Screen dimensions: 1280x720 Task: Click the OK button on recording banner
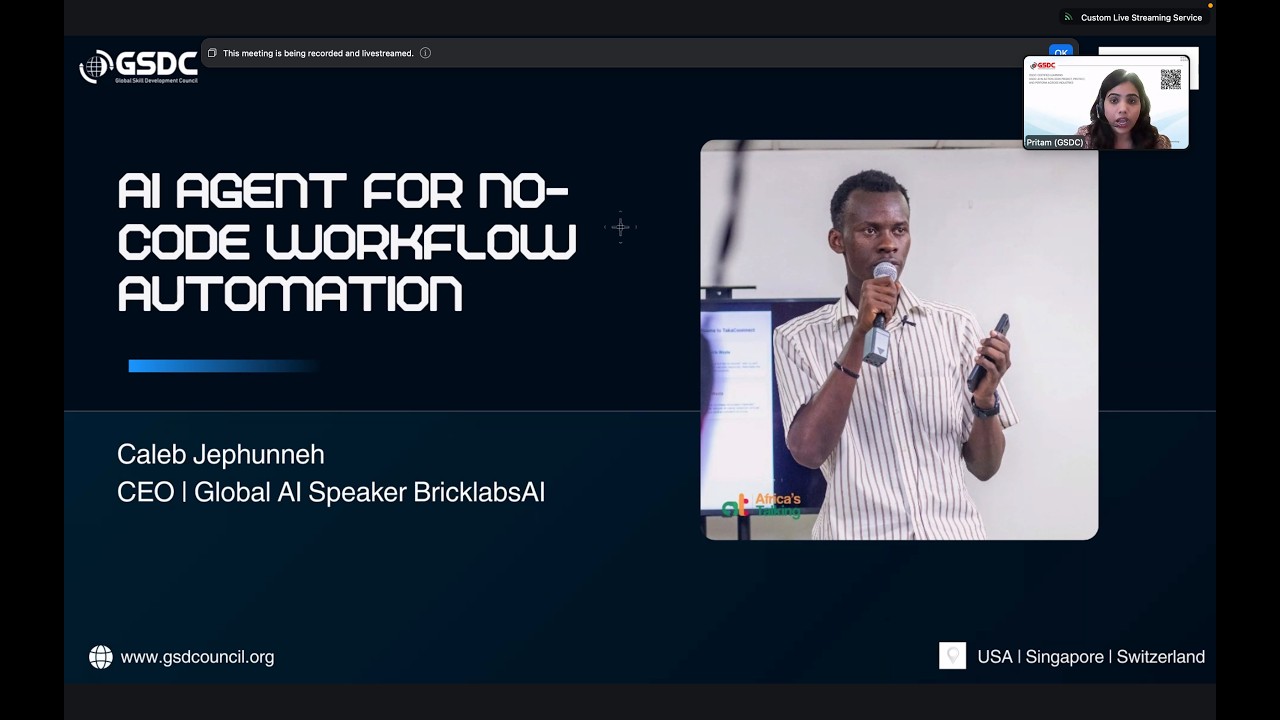[1061, 52]
